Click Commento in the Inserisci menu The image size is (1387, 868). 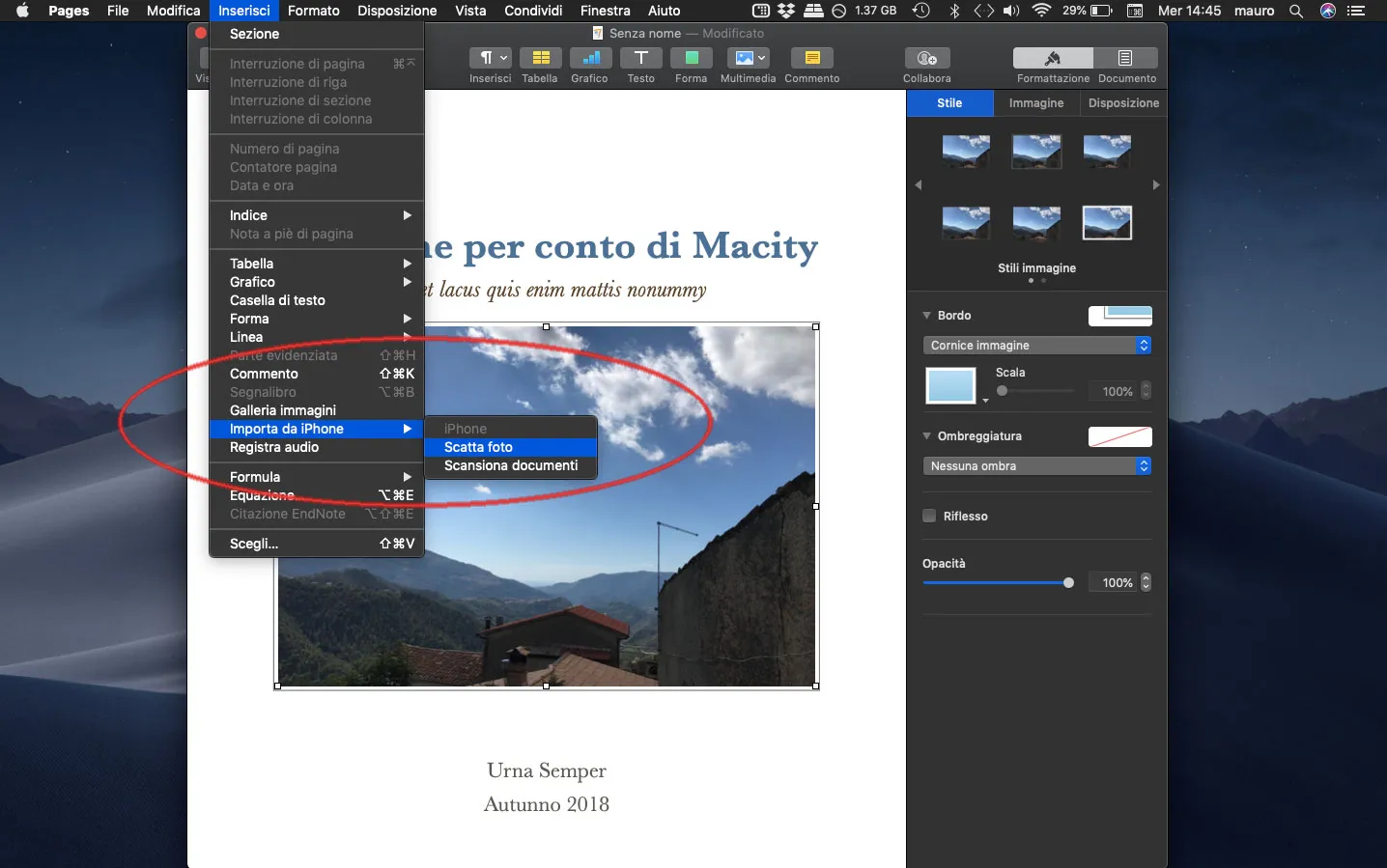[317, 374]
